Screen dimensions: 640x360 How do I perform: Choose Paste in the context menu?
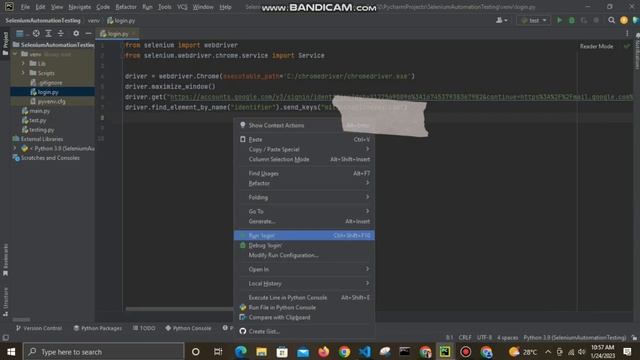(304, 139)
